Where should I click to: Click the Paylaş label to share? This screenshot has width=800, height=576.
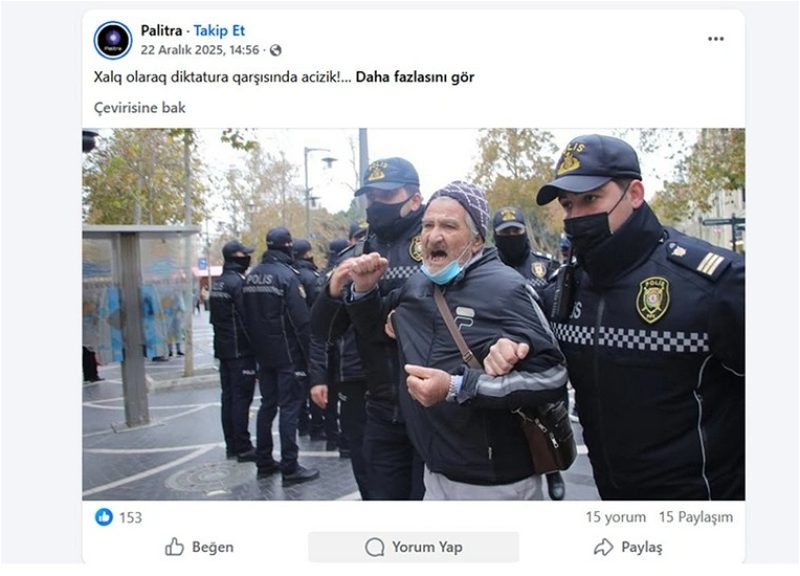641,547
